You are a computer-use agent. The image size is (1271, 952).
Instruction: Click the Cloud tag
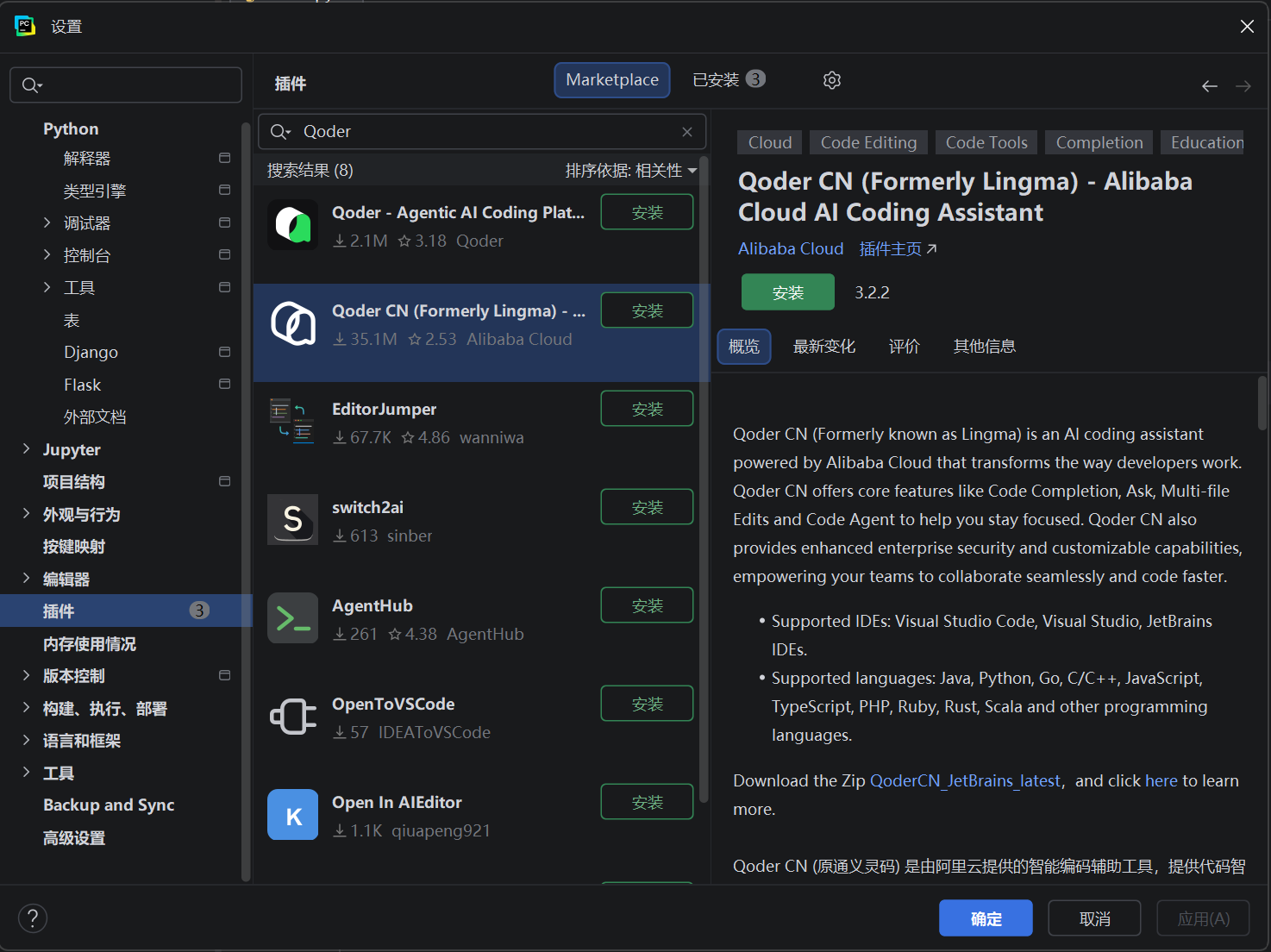[770, 142]
